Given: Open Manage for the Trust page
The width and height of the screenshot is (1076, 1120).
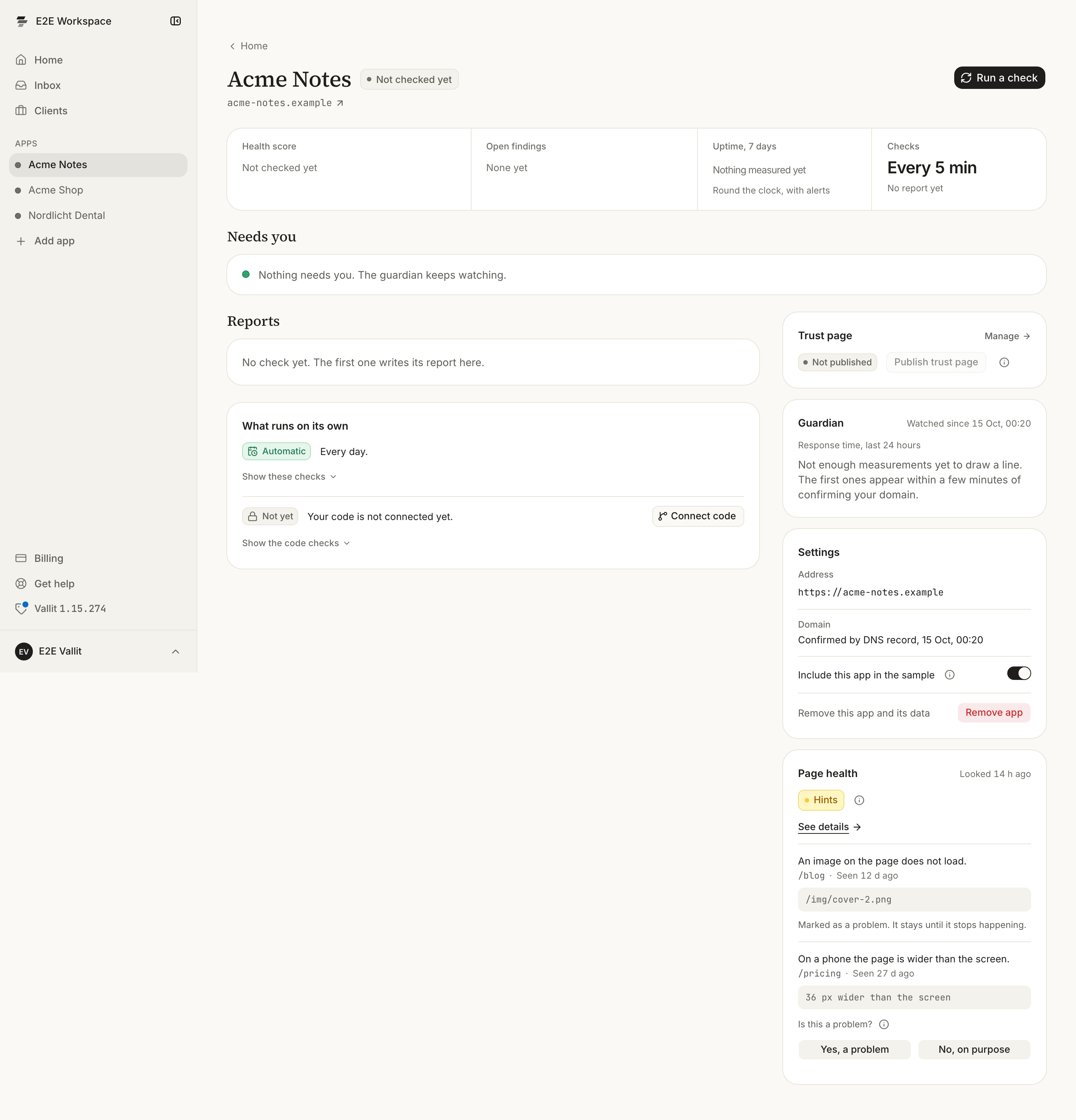Looking at the screenshot, I should pos(1007,336).
